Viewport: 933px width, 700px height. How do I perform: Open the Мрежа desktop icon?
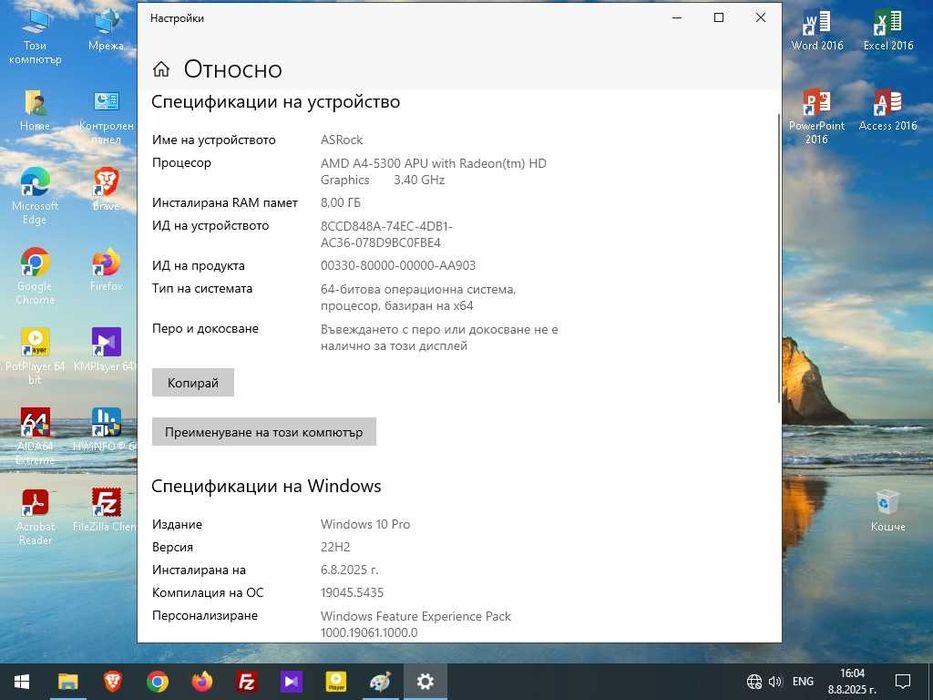pos(106,30)
